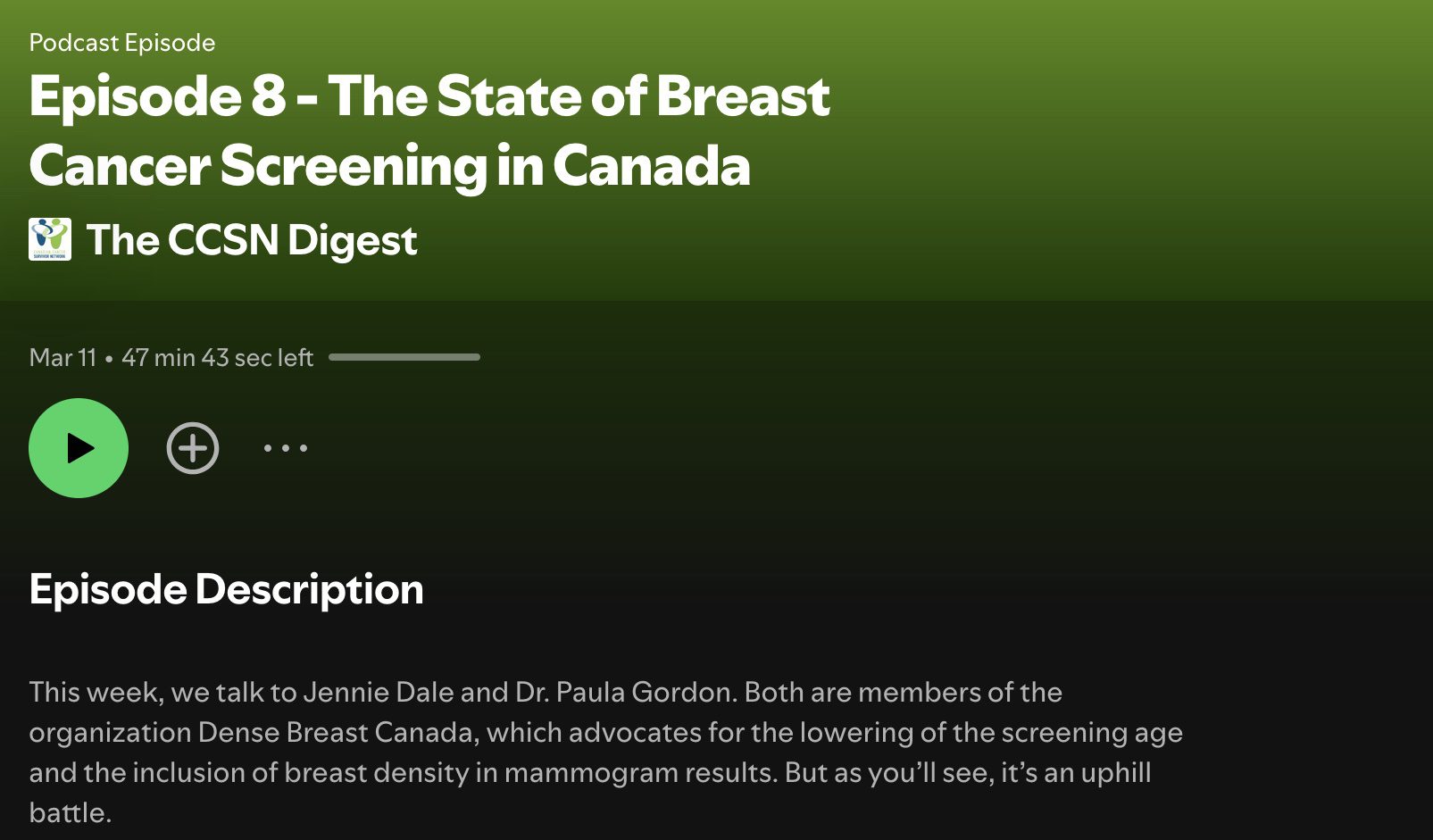Add episode to Your Episodes with plus icon

click(x=193, y=448)
